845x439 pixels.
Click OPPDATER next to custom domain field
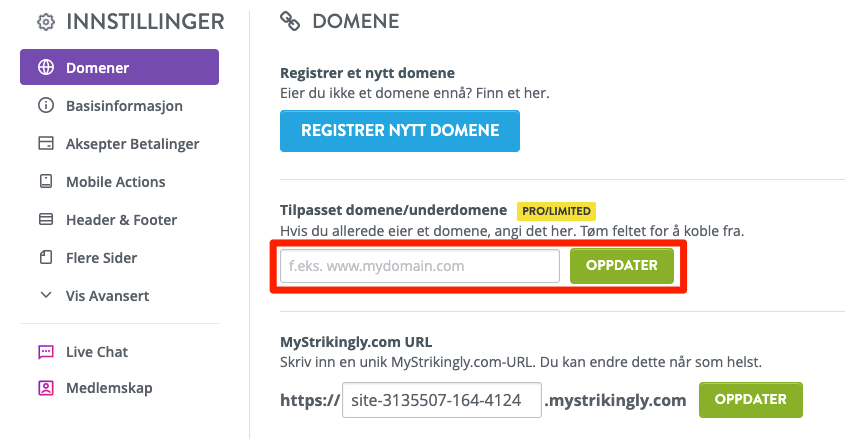[x=622, y=266]
